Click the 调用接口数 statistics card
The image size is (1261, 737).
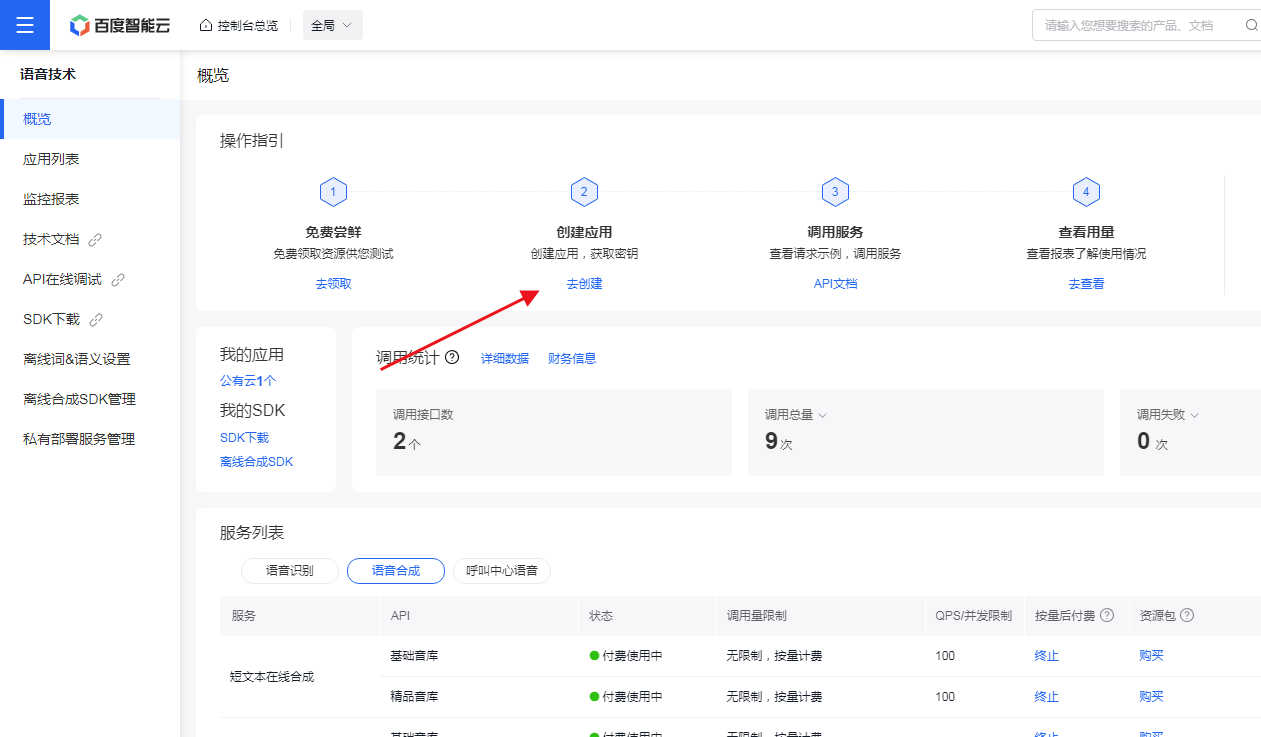[554, 433]
